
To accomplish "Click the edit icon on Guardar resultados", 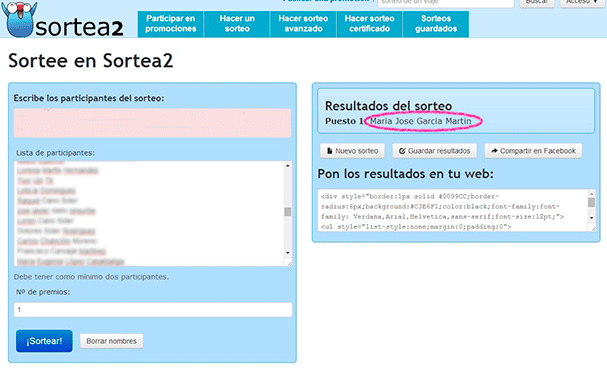I will (402, 151).
